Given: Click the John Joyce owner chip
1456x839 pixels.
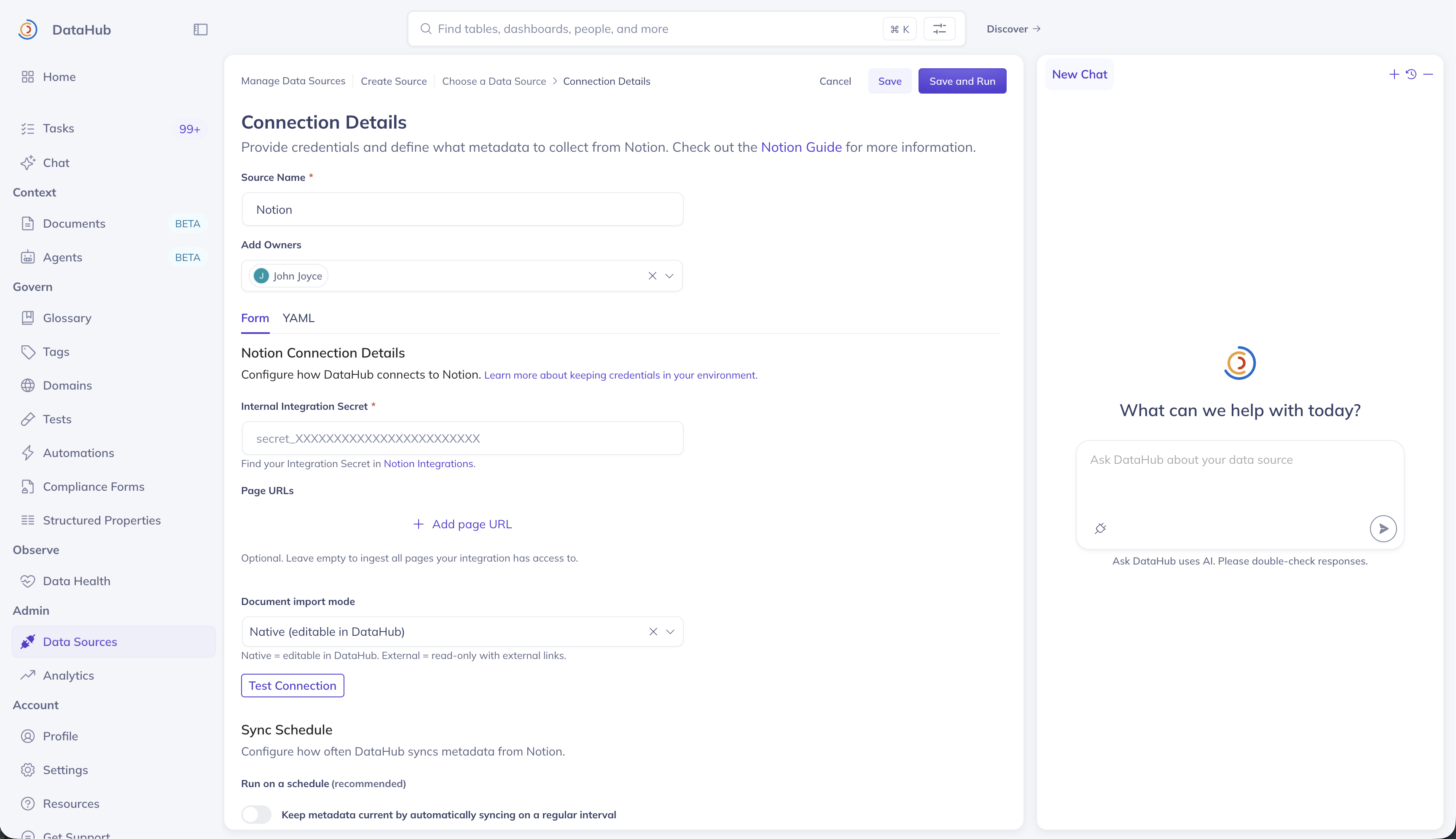Looking at the screenshot, I should (x=289, y=276).
